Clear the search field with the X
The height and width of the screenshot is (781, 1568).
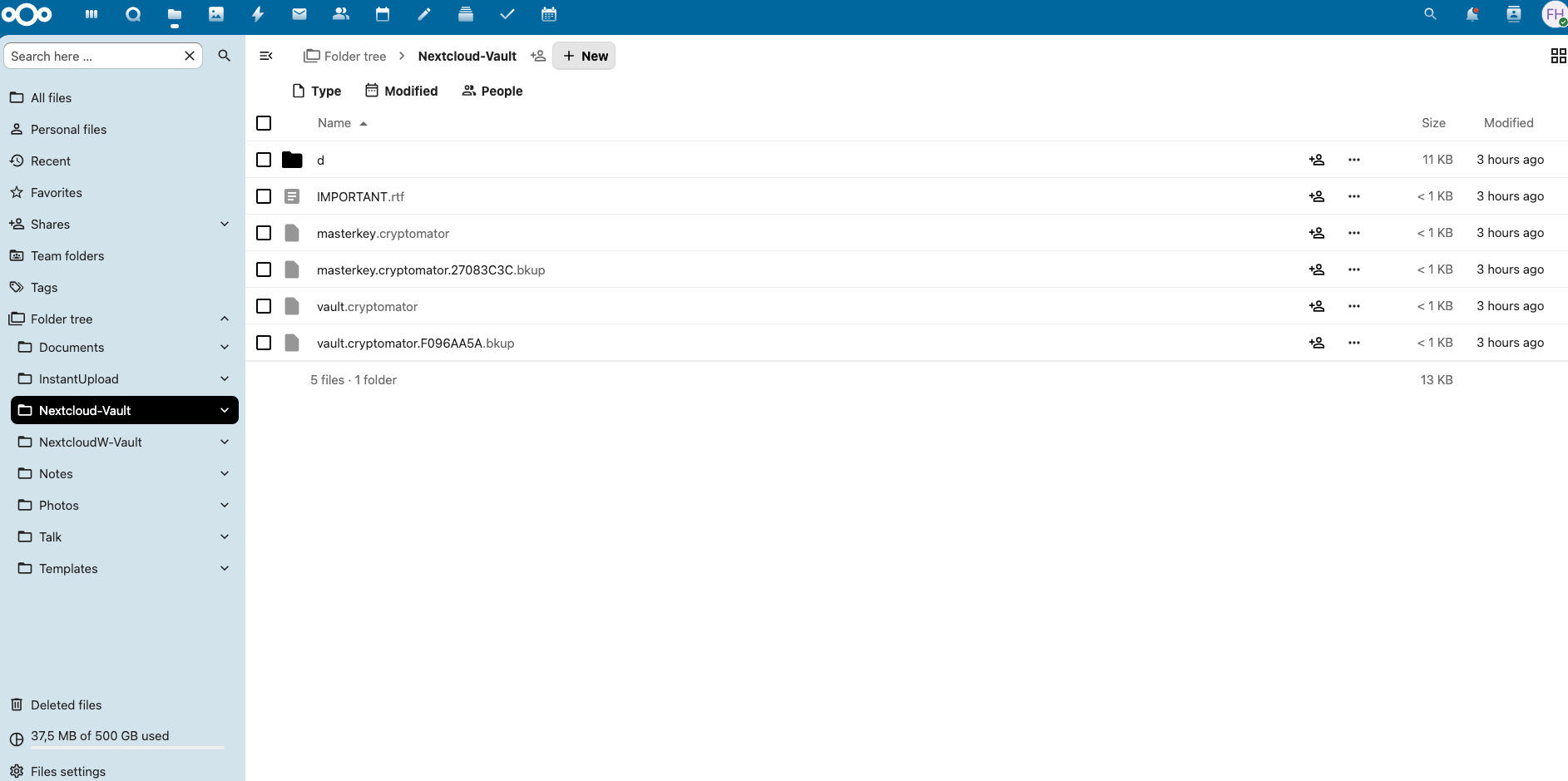(x=189, y=56)
